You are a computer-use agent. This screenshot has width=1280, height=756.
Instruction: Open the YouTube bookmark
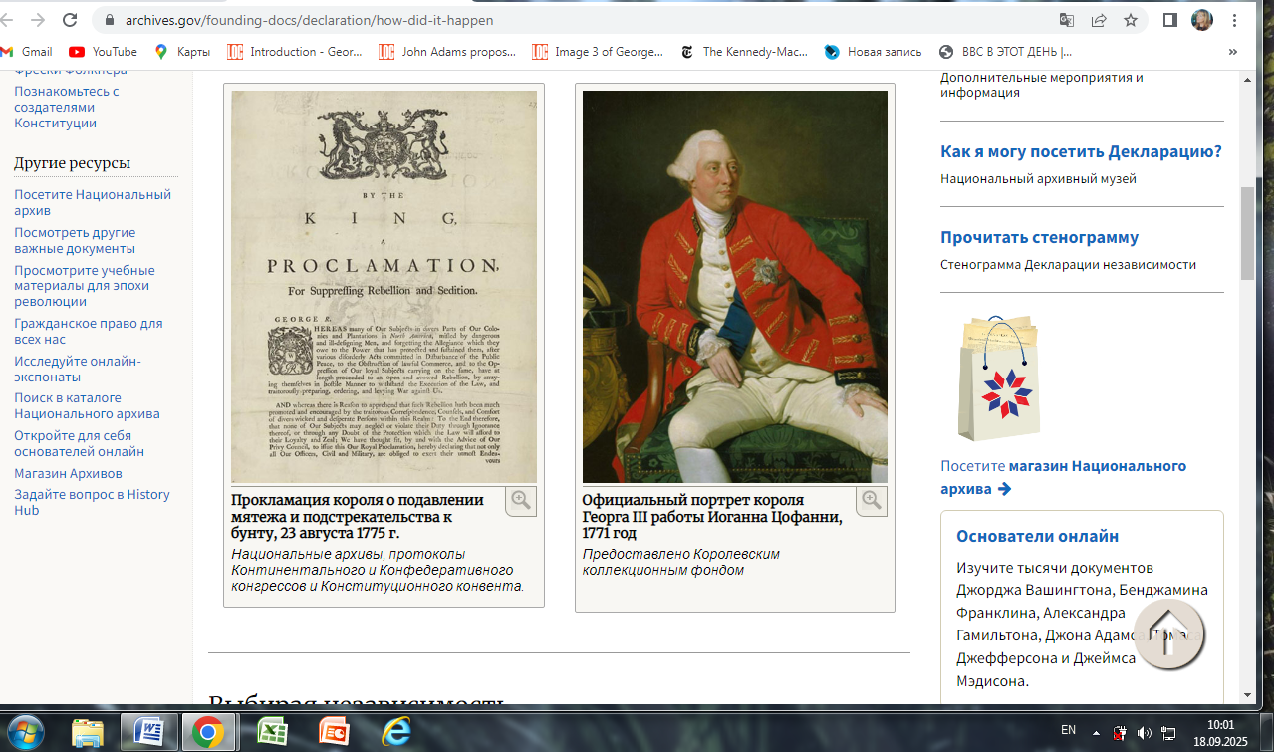(x=103, y=52)
